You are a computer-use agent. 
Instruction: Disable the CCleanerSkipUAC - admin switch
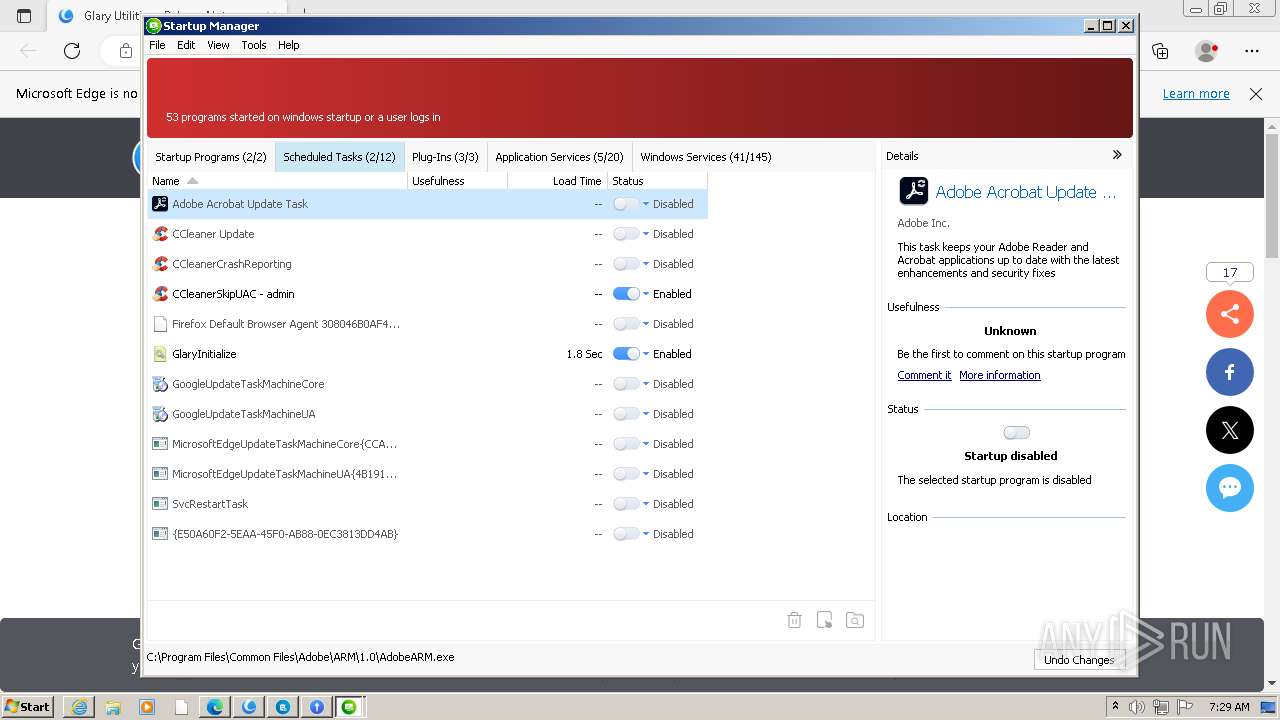coord(626,294)
